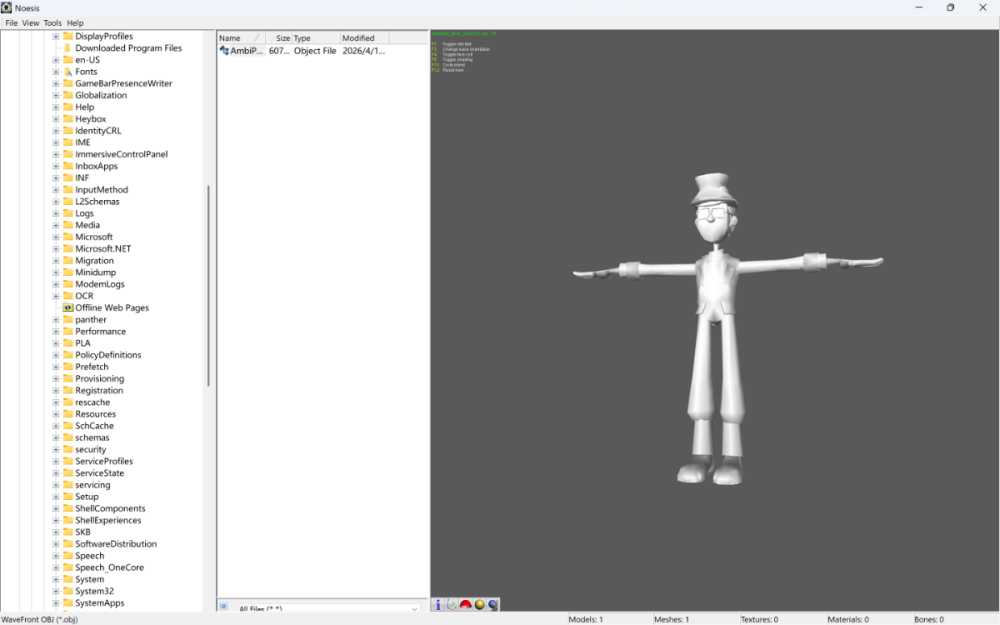1000x625 pixels.
Task: Click the 'Textures: 0' status bar entry
Action: (x=759, y=619)
